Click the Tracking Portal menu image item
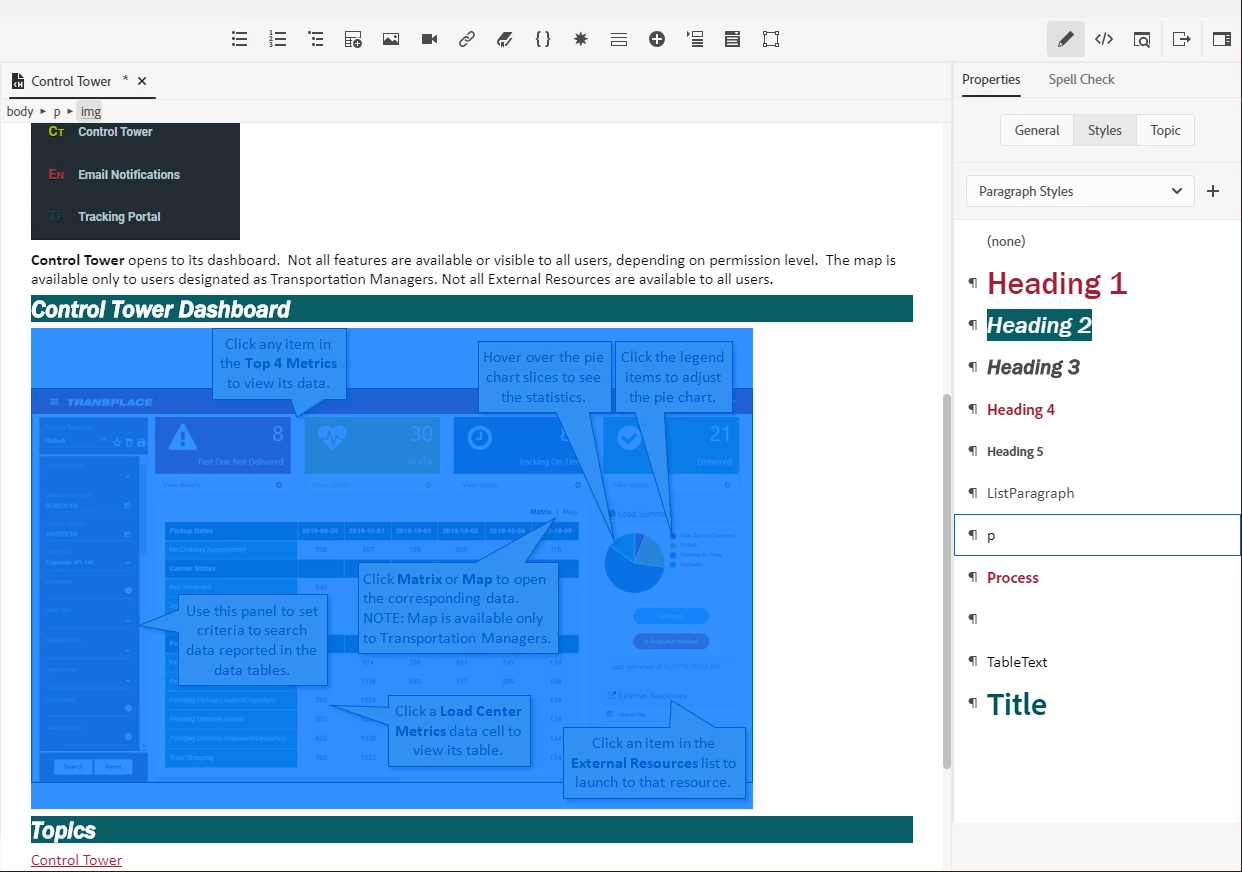Image resolution: width=1242 pixels, height=872 pixels. click(119, 216)
